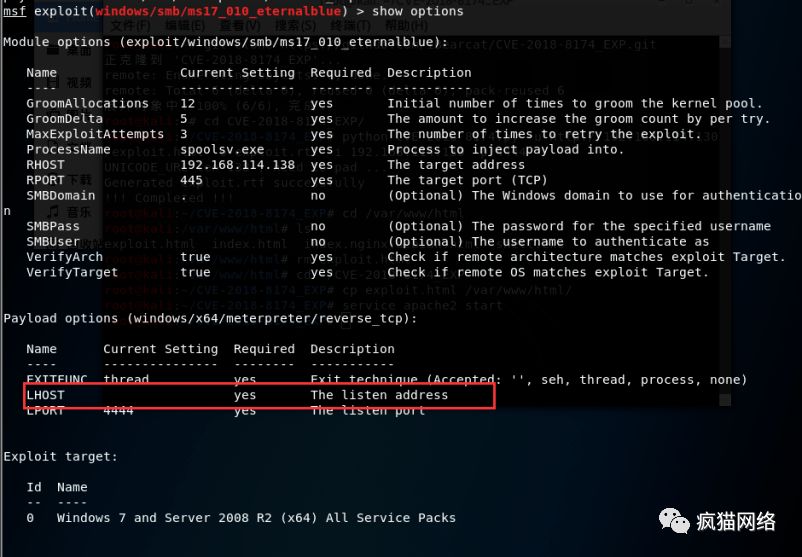
Task: Click the VerifyTarget option name
Action: coord(72,272)
